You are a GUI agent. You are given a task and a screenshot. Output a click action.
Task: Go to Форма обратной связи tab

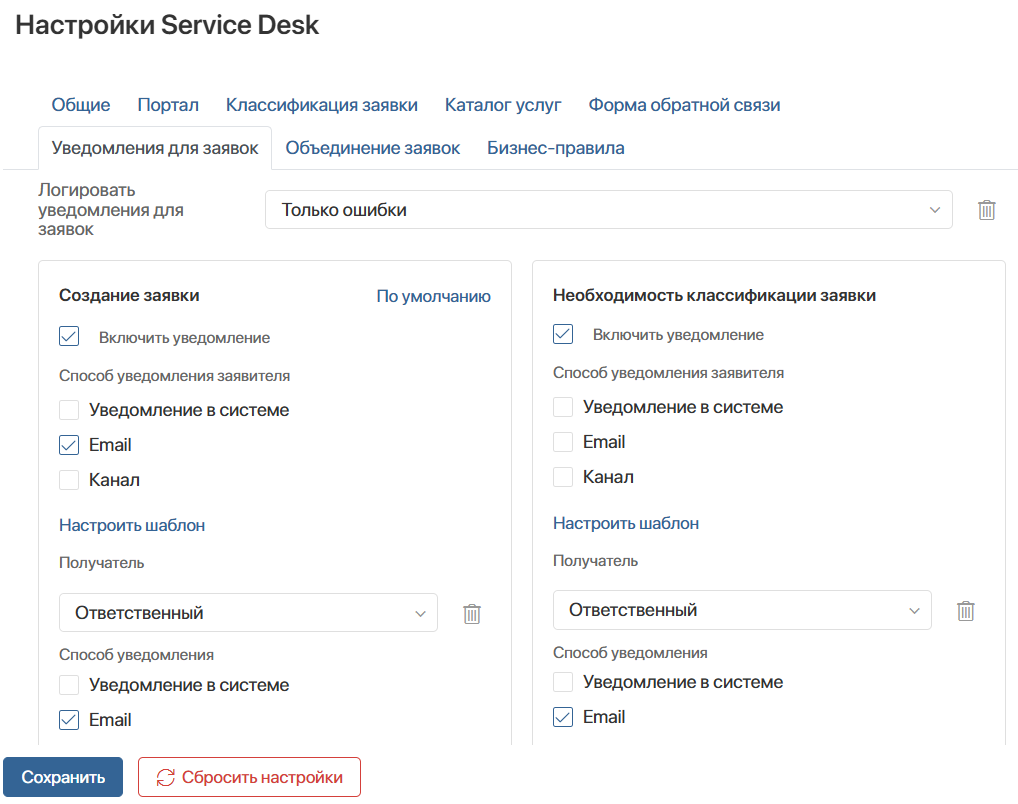(x=684, y=105)
